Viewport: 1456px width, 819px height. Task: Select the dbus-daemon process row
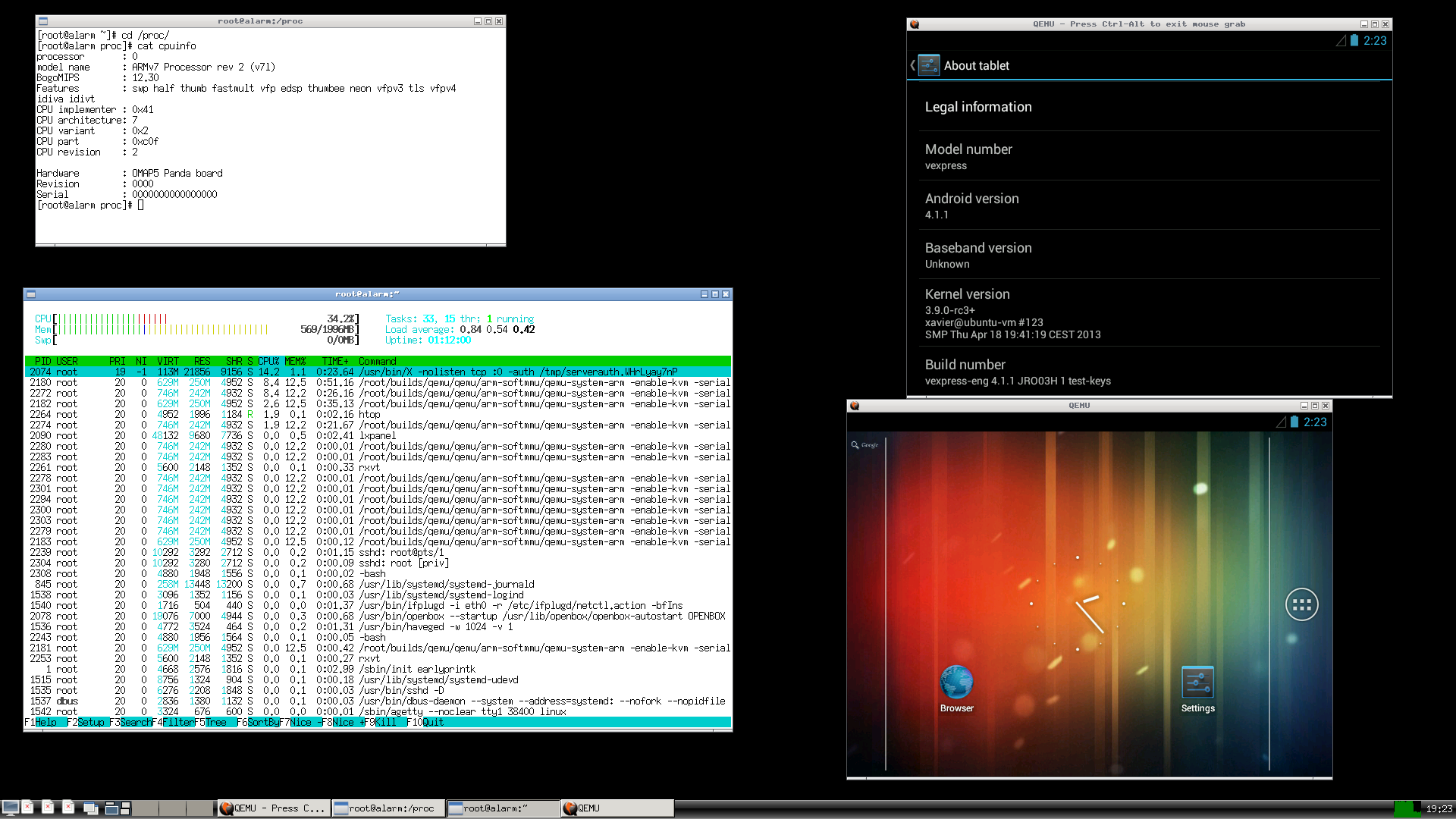378,701
